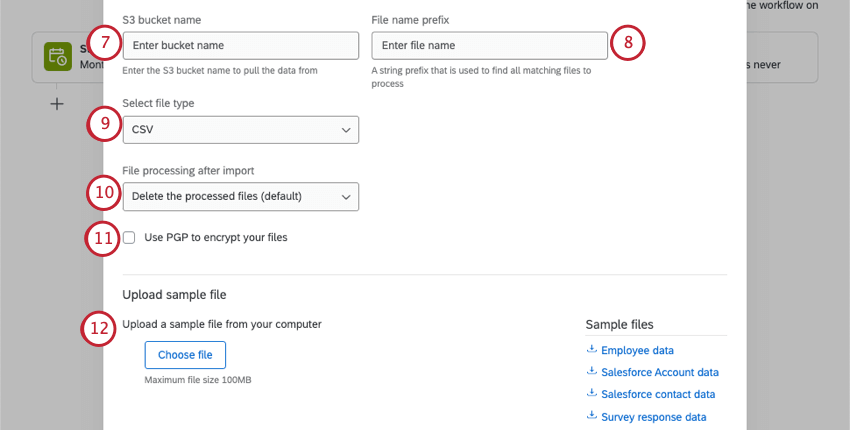Click into the File name prefix field
Viewport: 850px width, 430px height.
(489, 46)
